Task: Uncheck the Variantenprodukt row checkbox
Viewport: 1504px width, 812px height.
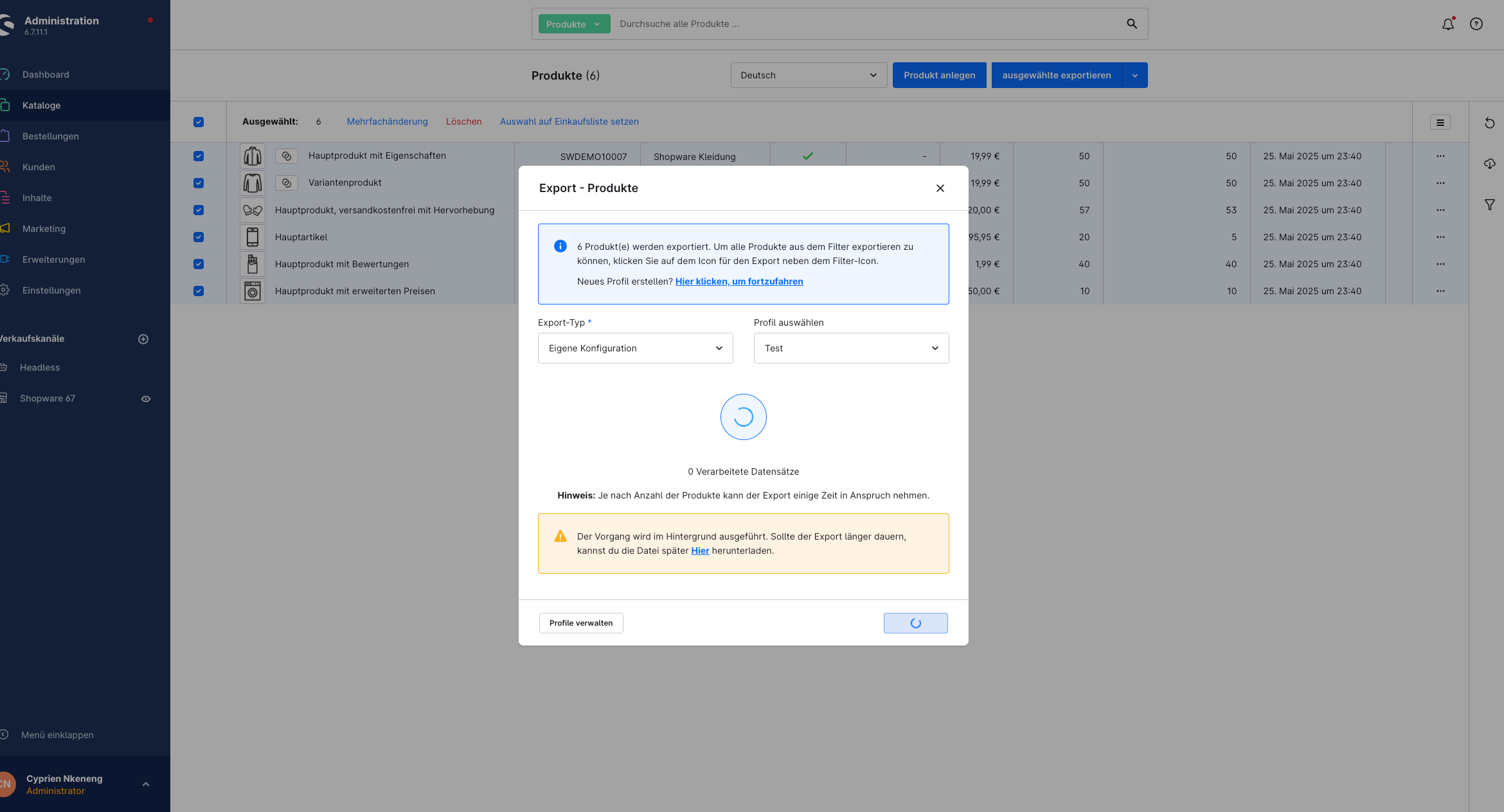Action: [x=199, y=183]
